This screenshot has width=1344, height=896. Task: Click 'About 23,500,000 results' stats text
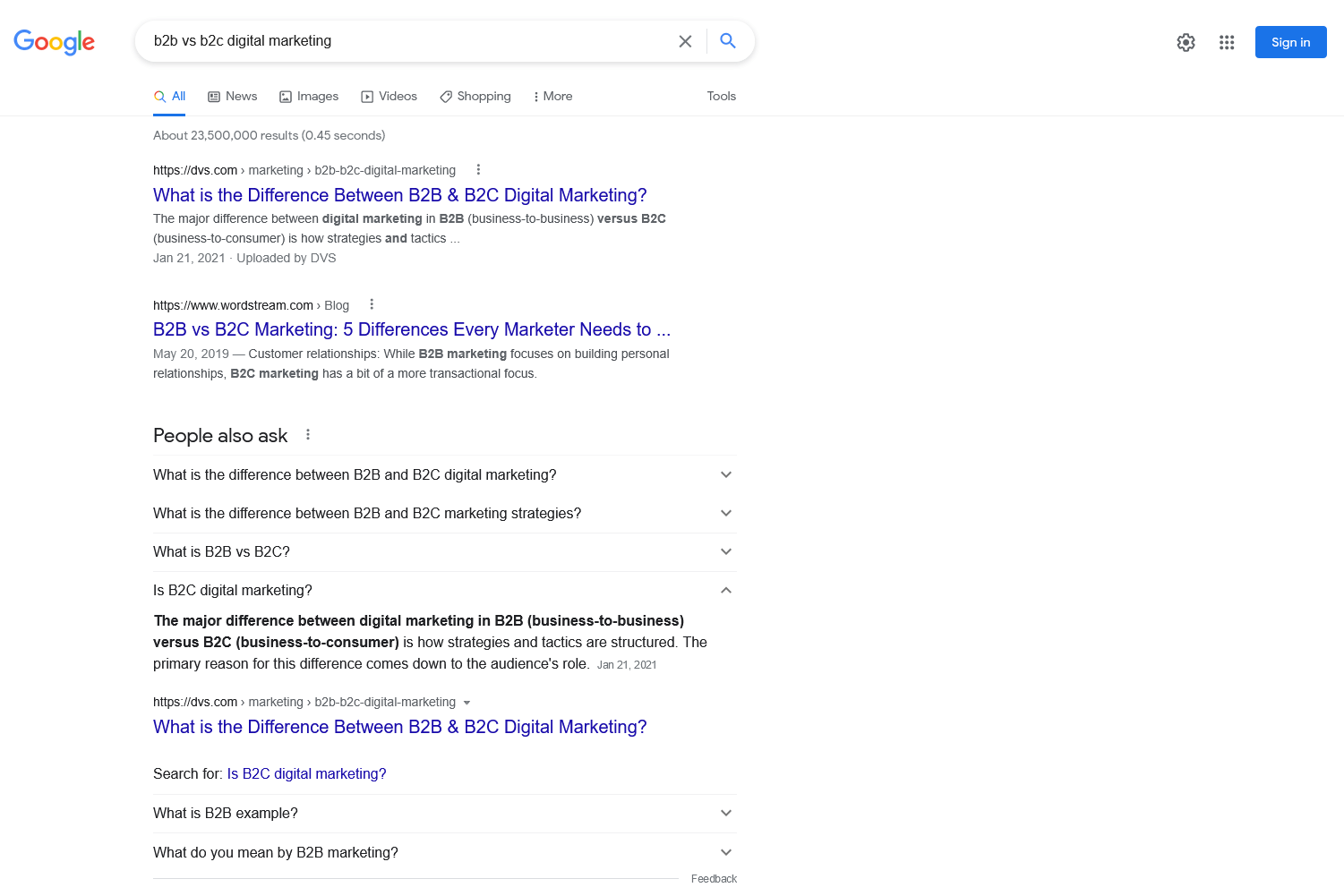tap(269, 135)
